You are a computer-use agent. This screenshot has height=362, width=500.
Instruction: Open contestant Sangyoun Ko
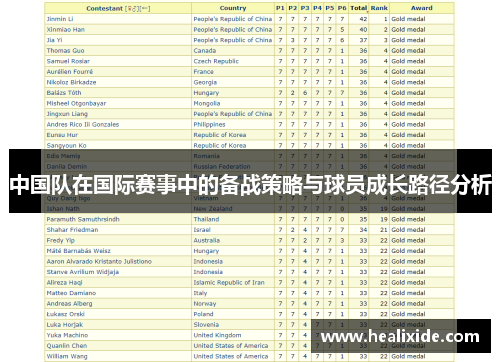pos(66,146)
